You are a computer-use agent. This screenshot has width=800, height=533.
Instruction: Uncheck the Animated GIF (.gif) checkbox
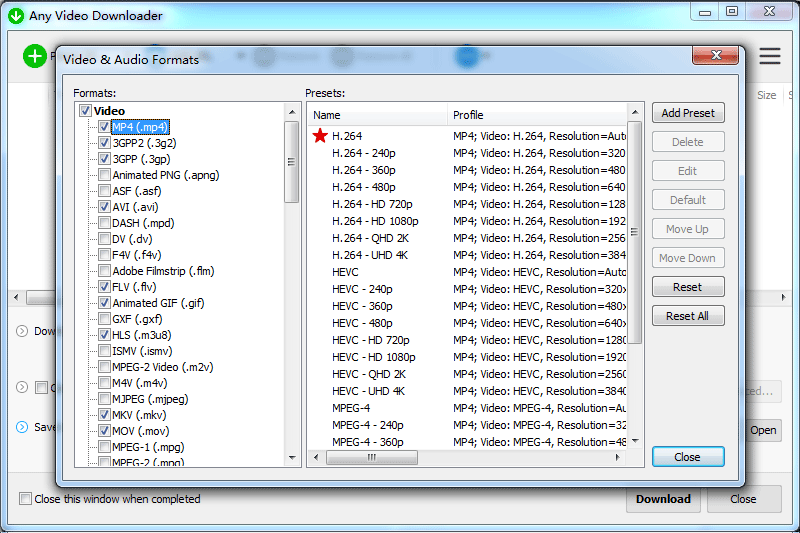pos(104,302)
